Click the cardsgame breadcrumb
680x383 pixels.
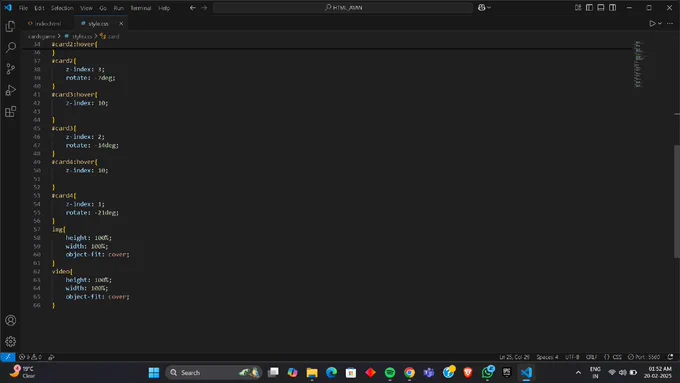coord(42,36)
